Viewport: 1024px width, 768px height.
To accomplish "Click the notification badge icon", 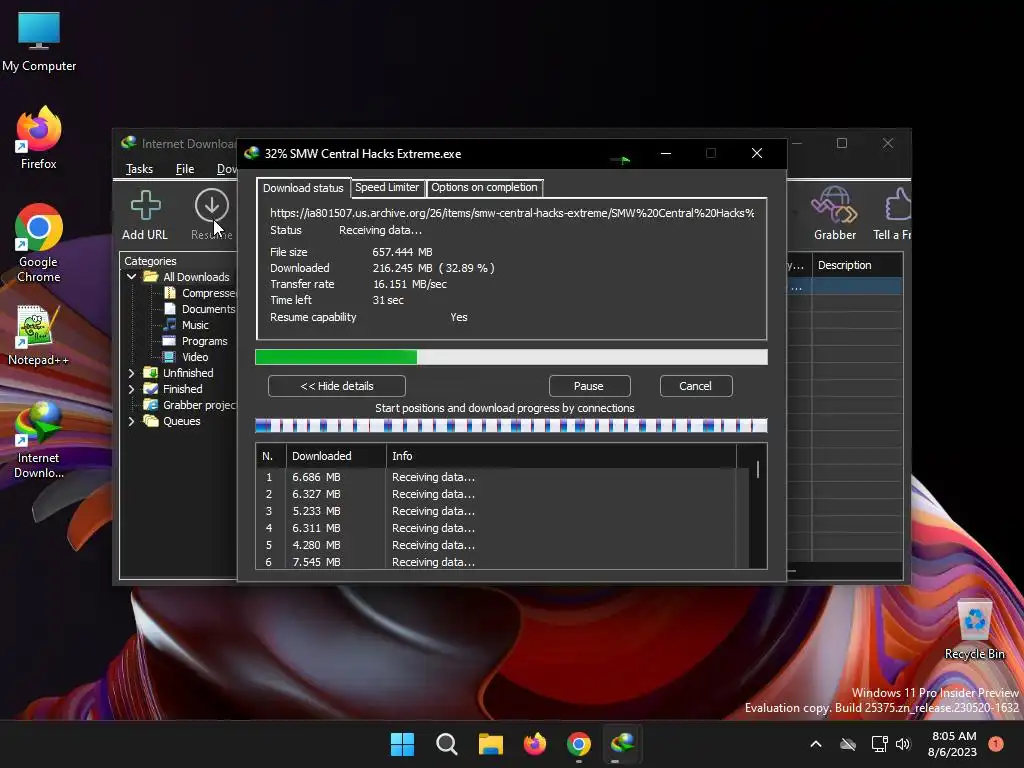I will point(996,743).
